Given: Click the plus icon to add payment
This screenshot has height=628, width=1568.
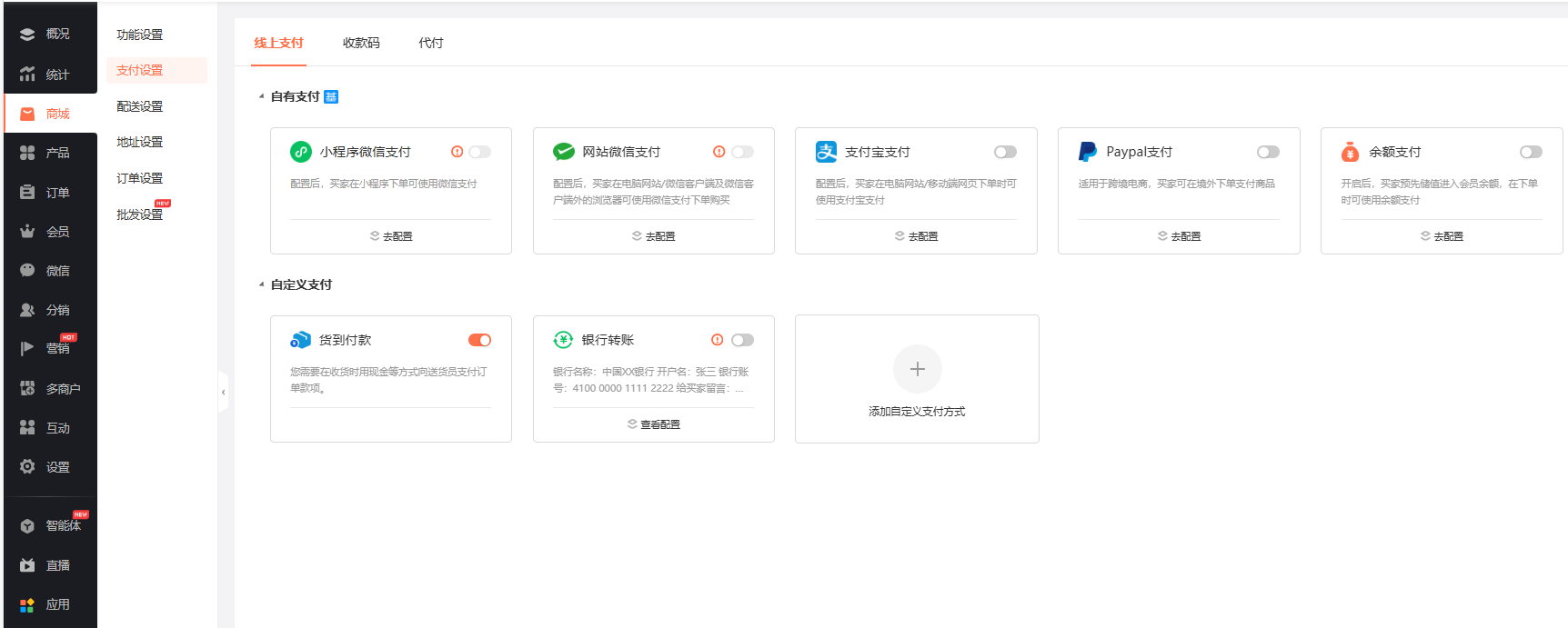Looking at the screenshot, I should pos(917,369).
